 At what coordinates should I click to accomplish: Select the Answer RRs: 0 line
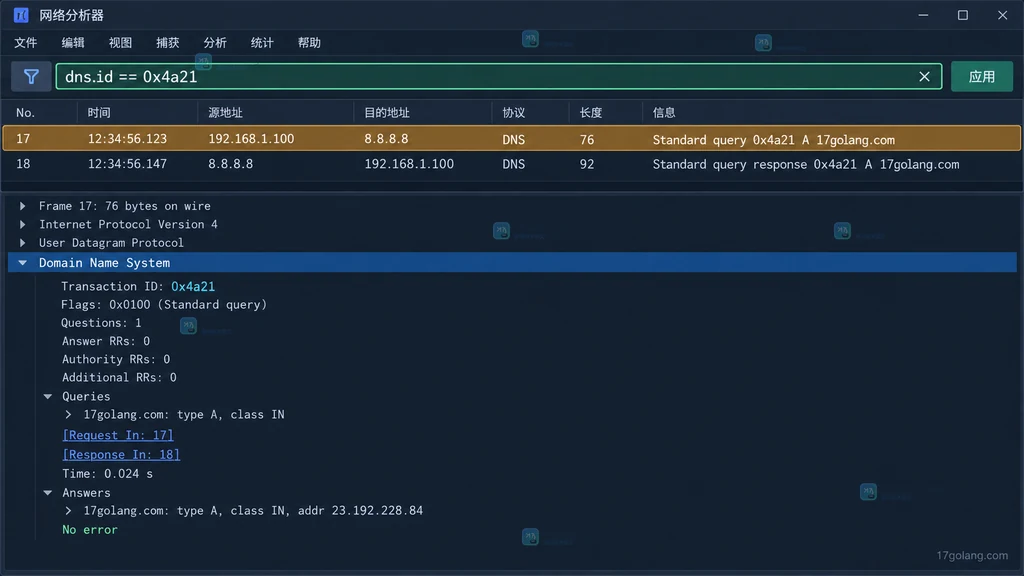[106, 341]
